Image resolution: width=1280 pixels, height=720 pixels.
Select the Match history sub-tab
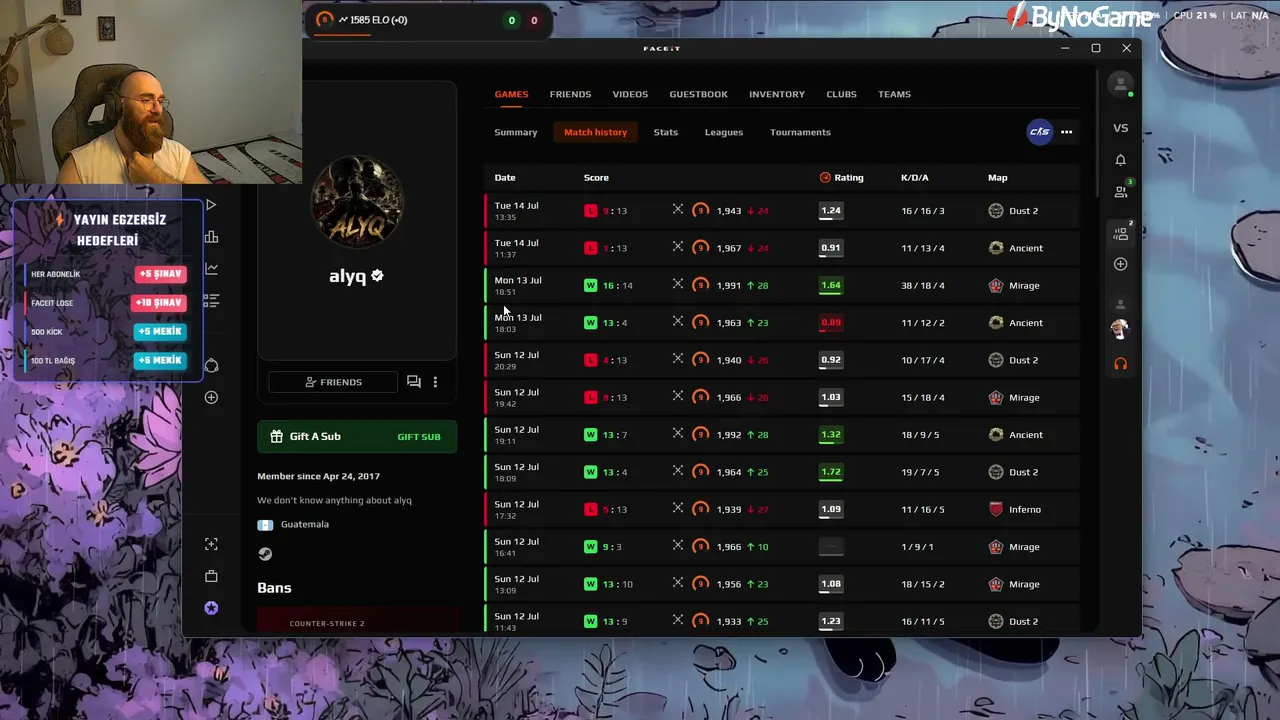595,132
